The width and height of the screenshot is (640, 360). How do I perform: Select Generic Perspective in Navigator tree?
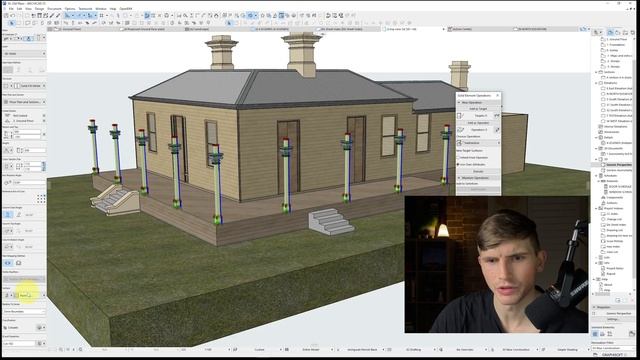coord(619,165)
